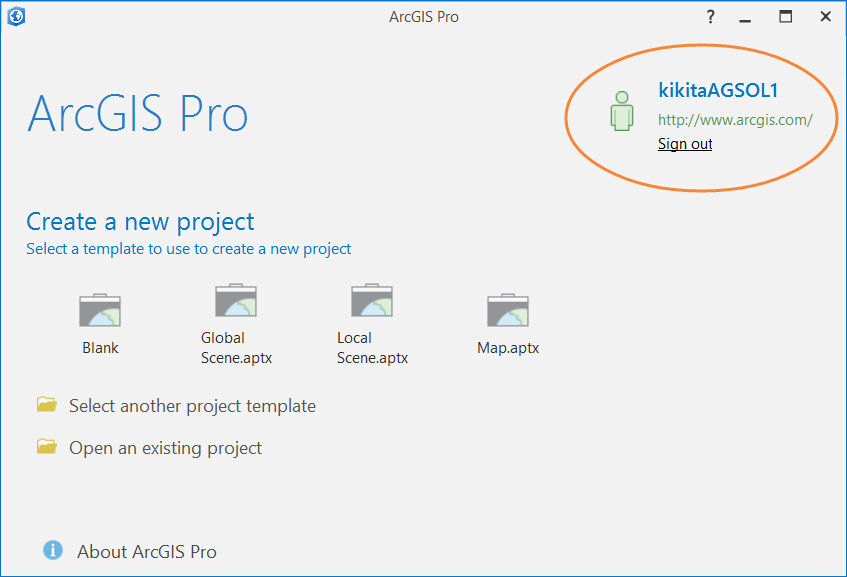Sign out of the ArcGIS account
The image size is (847, 577).
coord(685,144)
